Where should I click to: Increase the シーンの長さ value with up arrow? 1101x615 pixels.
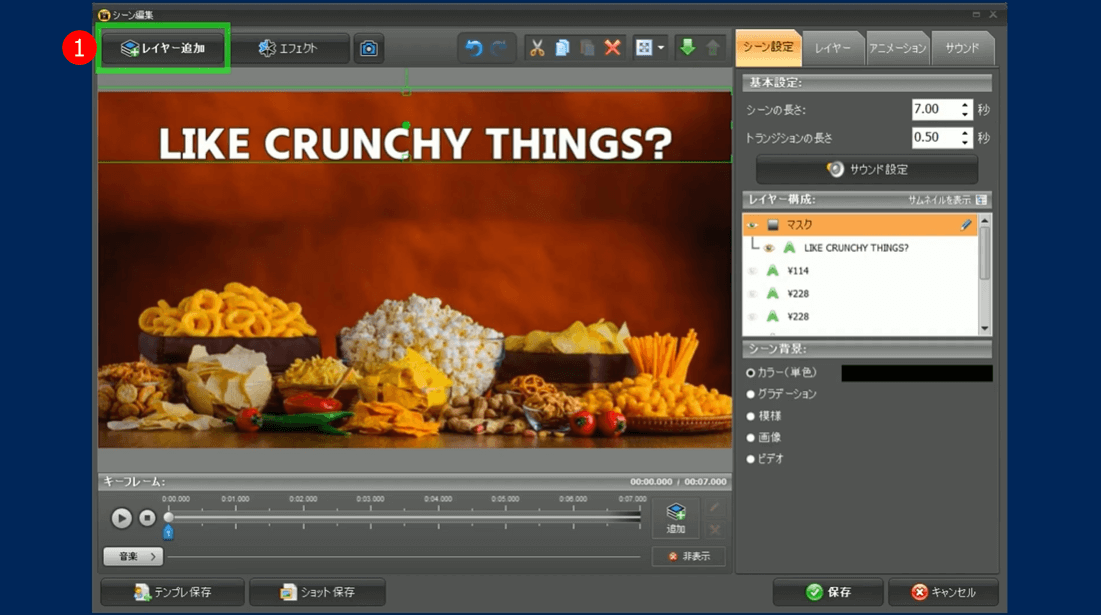(x=965, y=105)
